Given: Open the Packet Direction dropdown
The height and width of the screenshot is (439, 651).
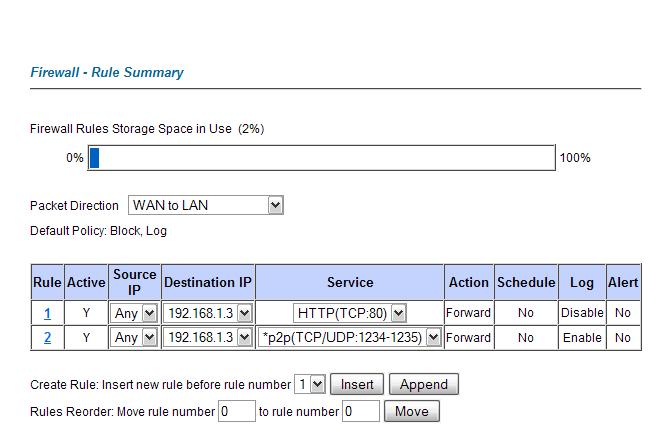Looking at the screenshot, I should (206, 205).
